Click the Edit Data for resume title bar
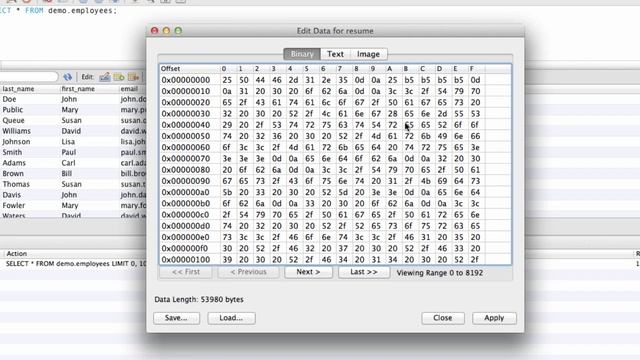 335,31
